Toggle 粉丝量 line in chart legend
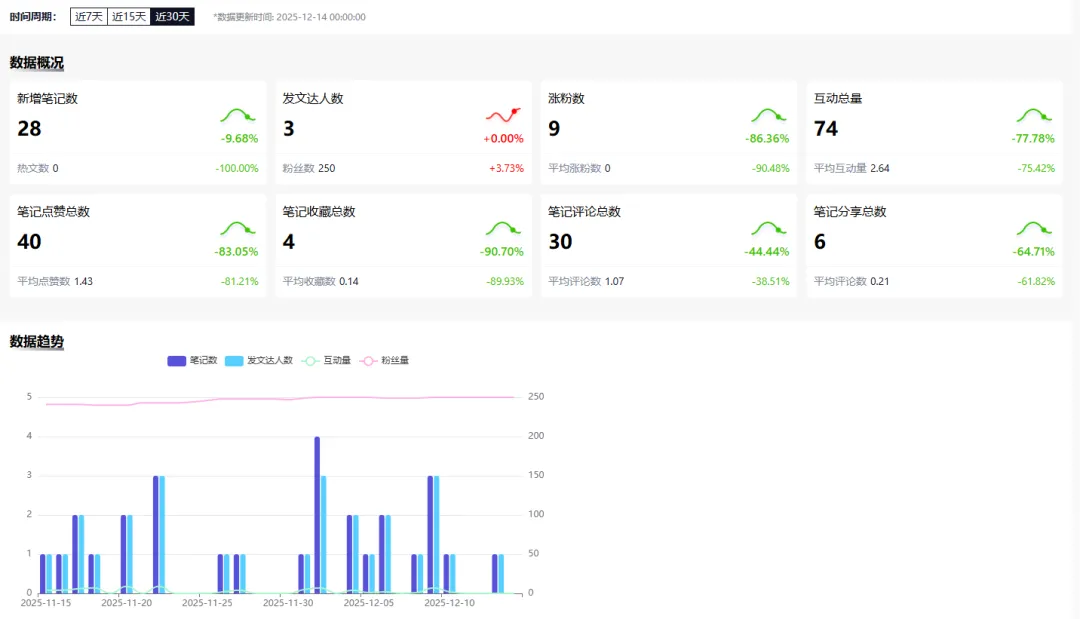Screen dimensions: 1080x619 tap(384, 360)
